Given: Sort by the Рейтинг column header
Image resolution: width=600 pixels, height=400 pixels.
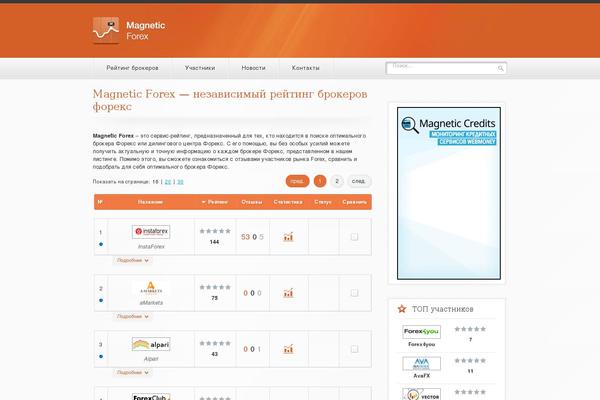Looking at the screenshot, I should (215, 202).
